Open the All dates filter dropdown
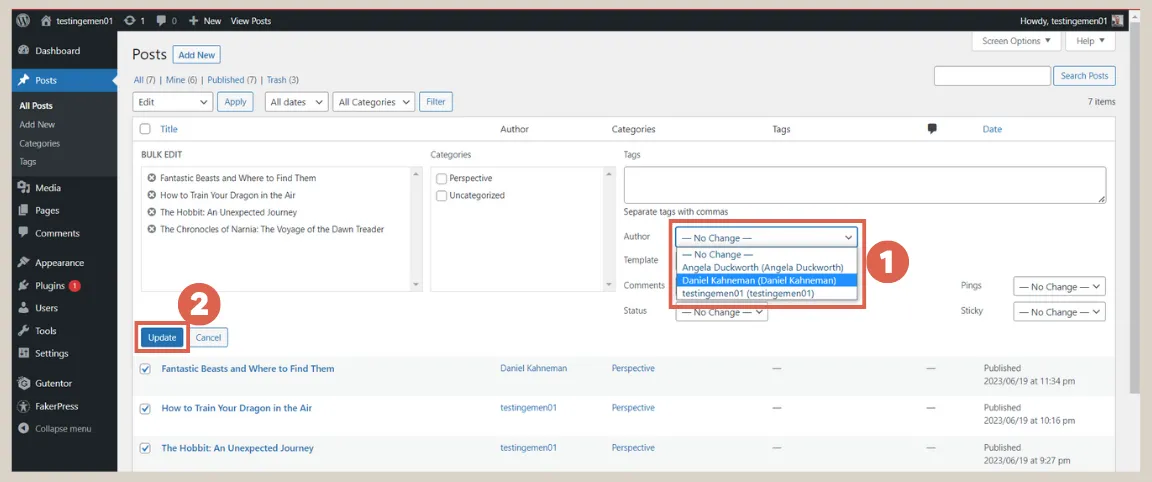1152x482 pixels. point(296,102)
